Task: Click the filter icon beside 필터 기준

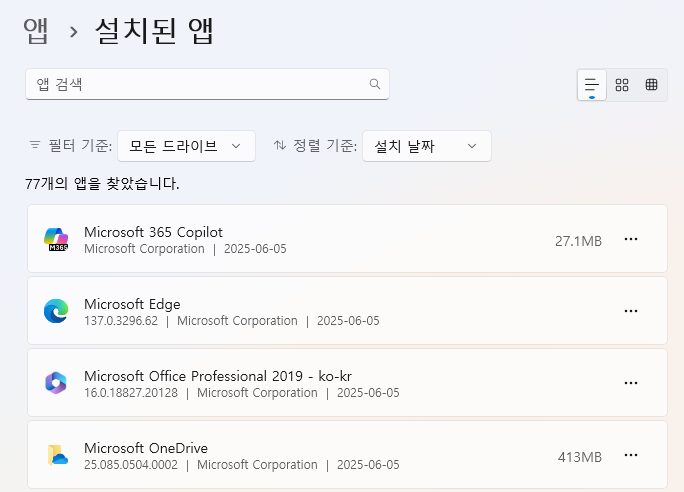Action: (34, 145)
